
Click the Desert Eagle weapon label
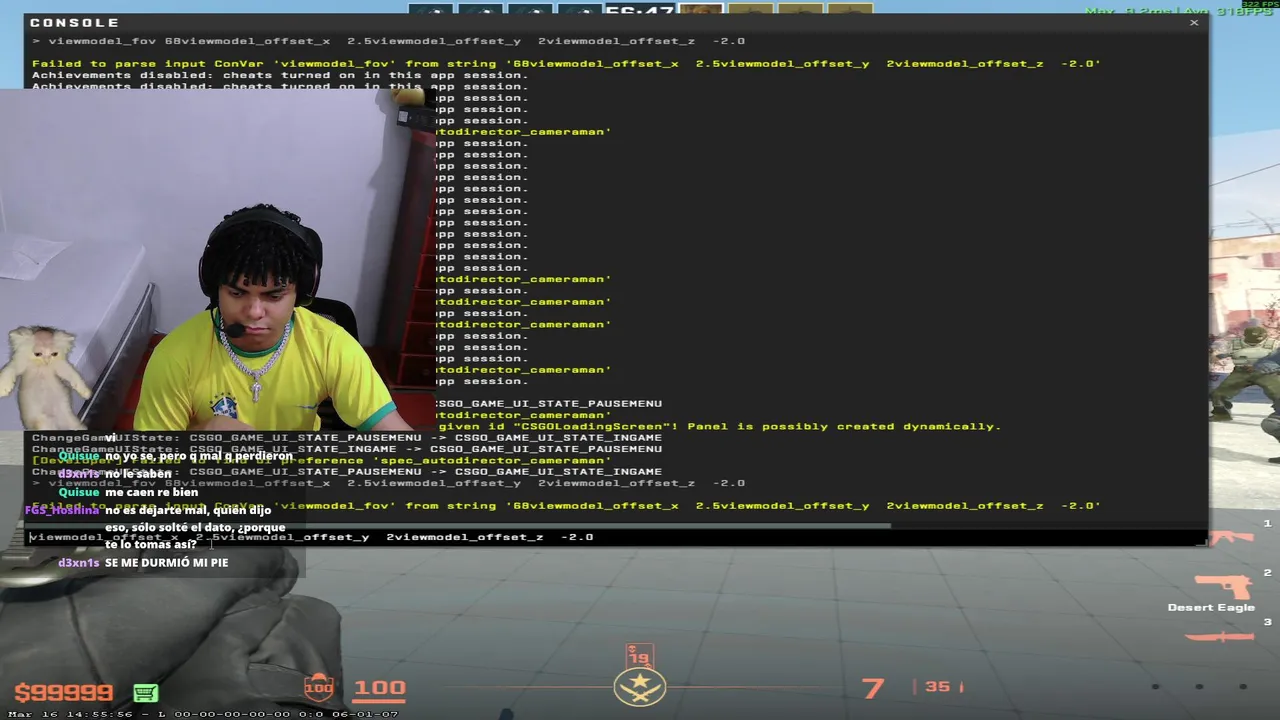[x=1210, y=607]
